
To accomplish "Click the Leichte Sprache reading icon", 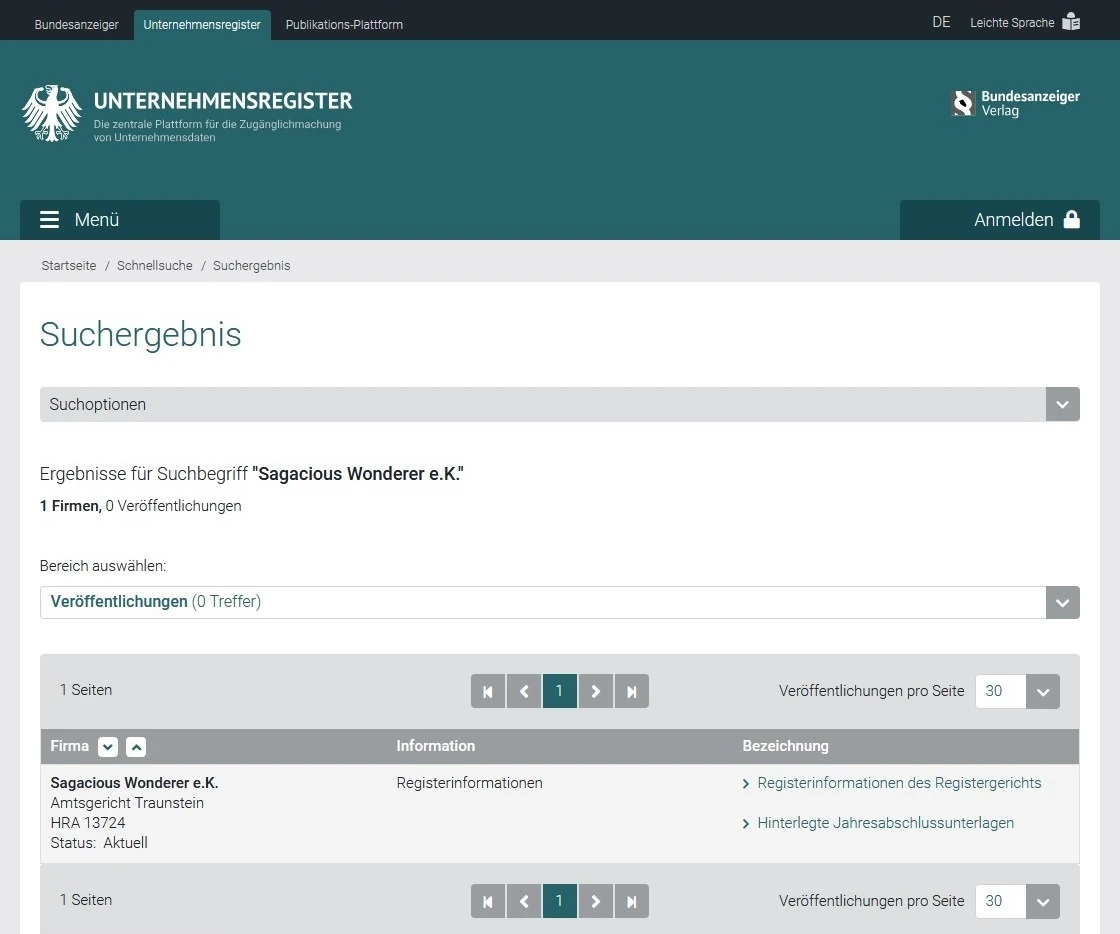I will 1071,22.
